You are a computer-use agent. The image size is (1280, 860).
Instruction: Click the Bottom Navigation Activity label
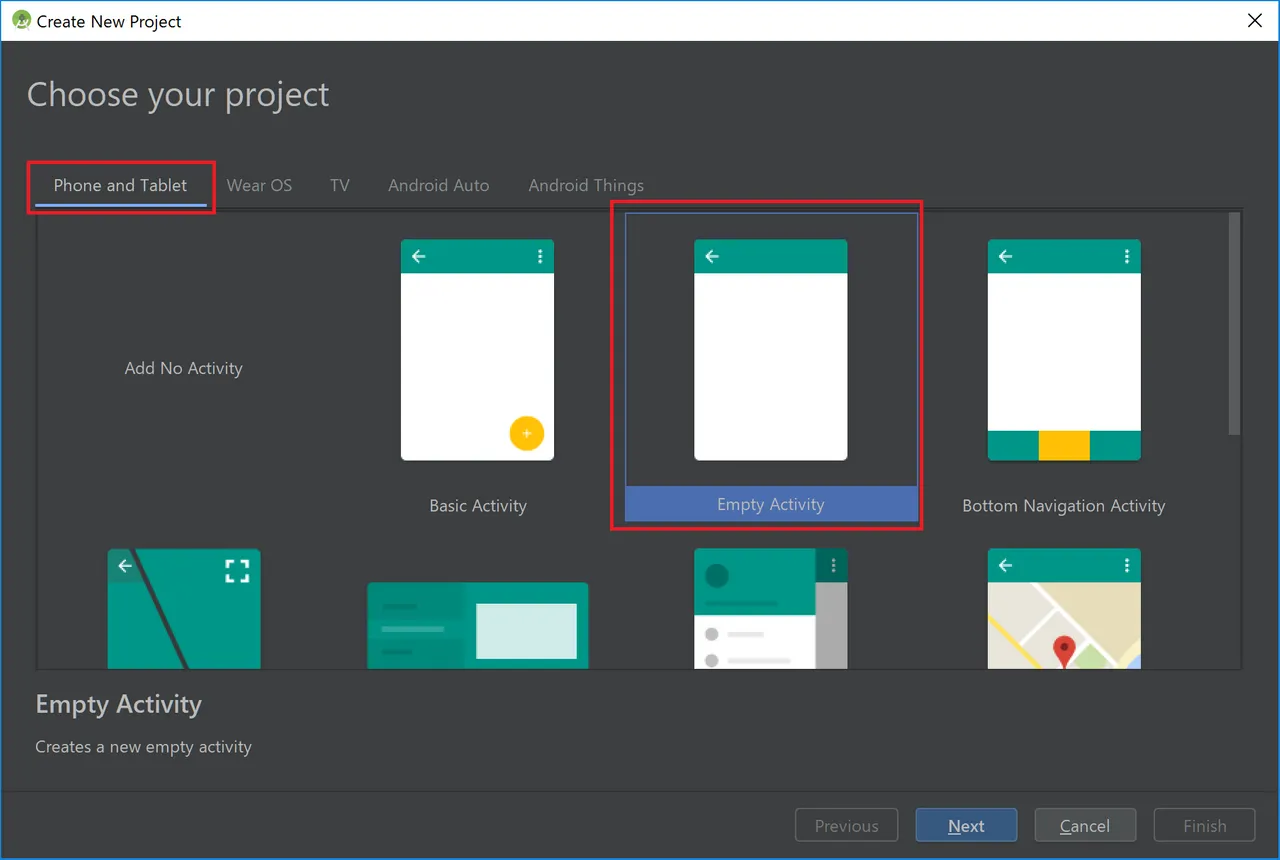coord(1064,506)
